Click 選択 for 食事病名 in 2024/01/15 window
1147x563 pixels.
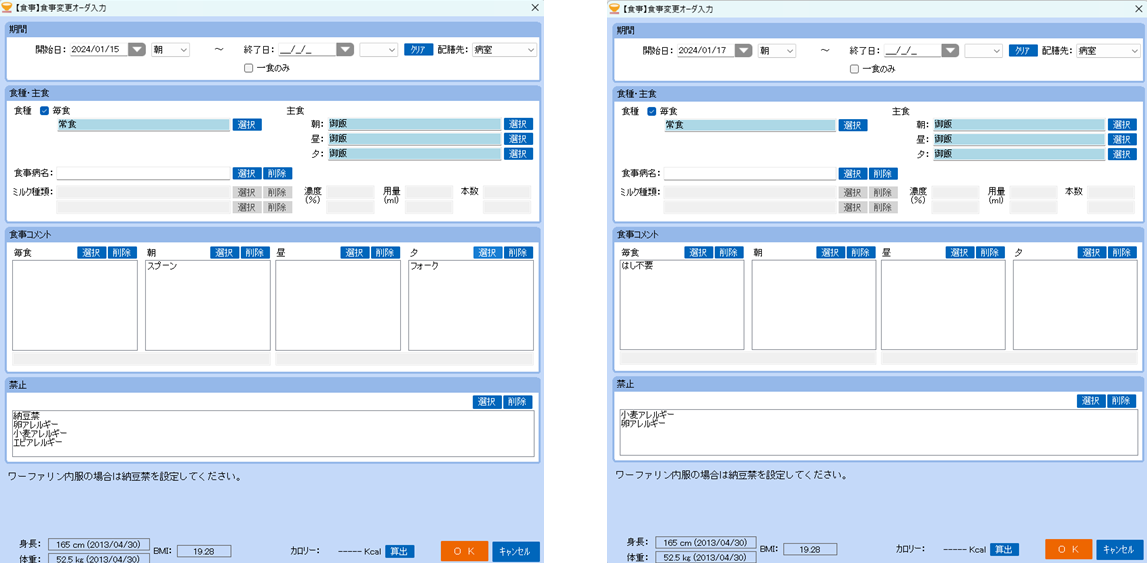pos(247,173)
